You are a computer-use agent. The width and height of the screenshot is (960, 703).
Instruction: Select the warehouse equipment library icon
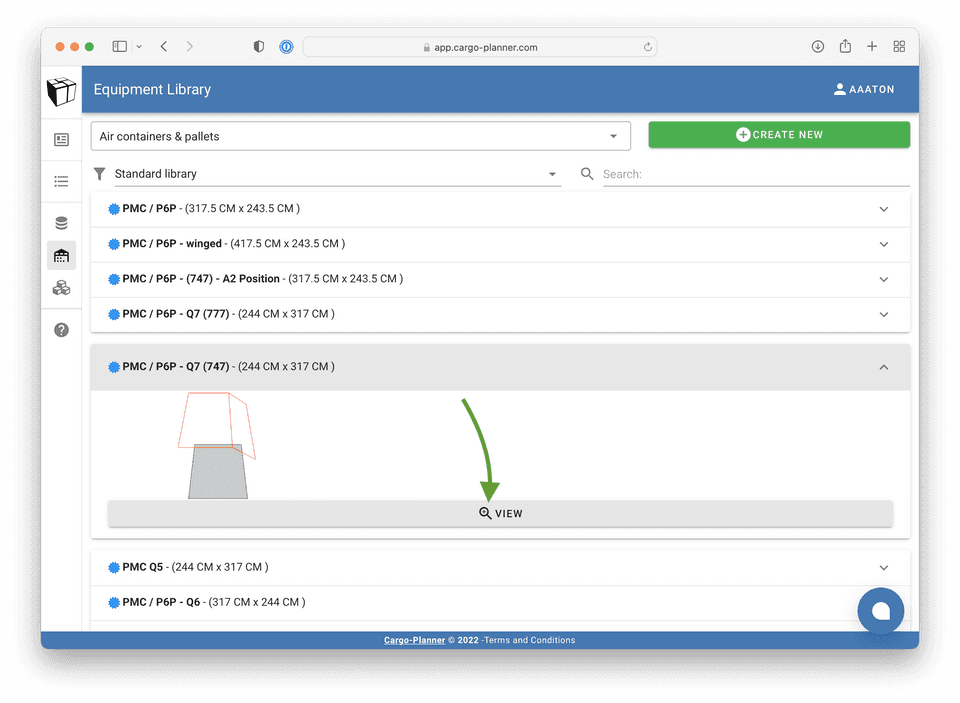tap(61, 256)
